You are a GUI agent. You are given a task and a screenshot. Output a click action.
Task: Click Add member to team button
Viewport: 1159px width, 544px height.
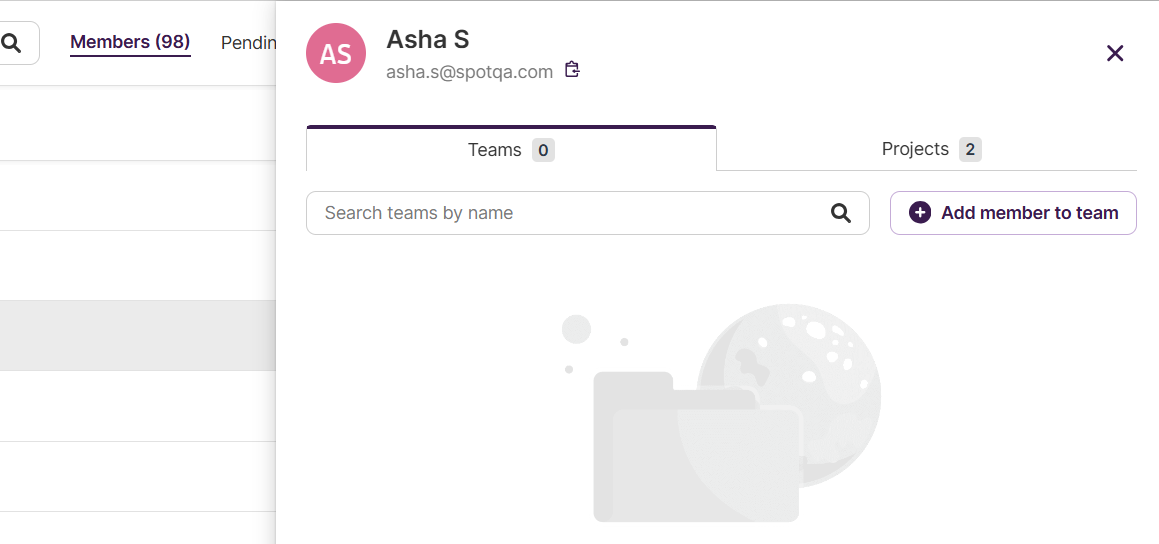pyautogui.click(x=1013, y=213)
